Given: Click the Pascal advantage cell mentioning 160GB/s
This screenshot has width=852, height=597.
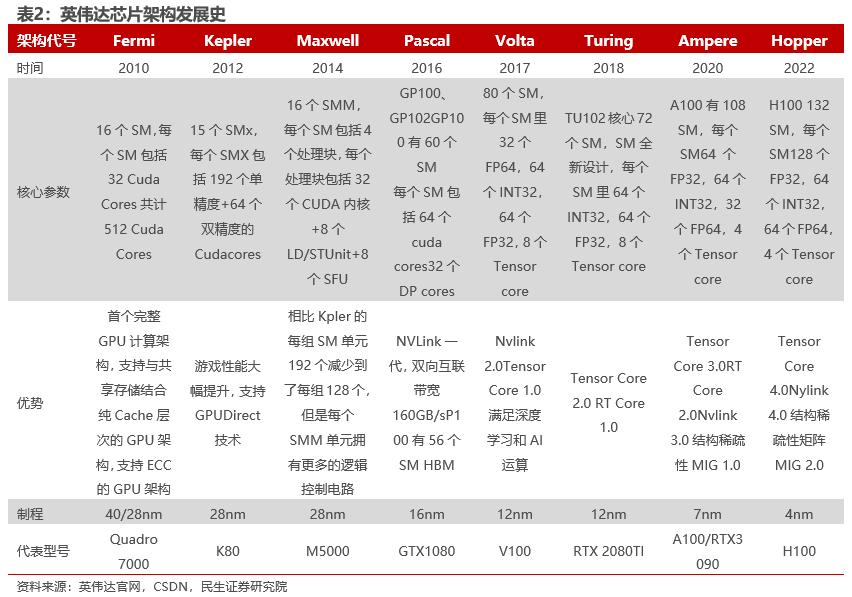Looking at the screenshot, I should point(427,403).
